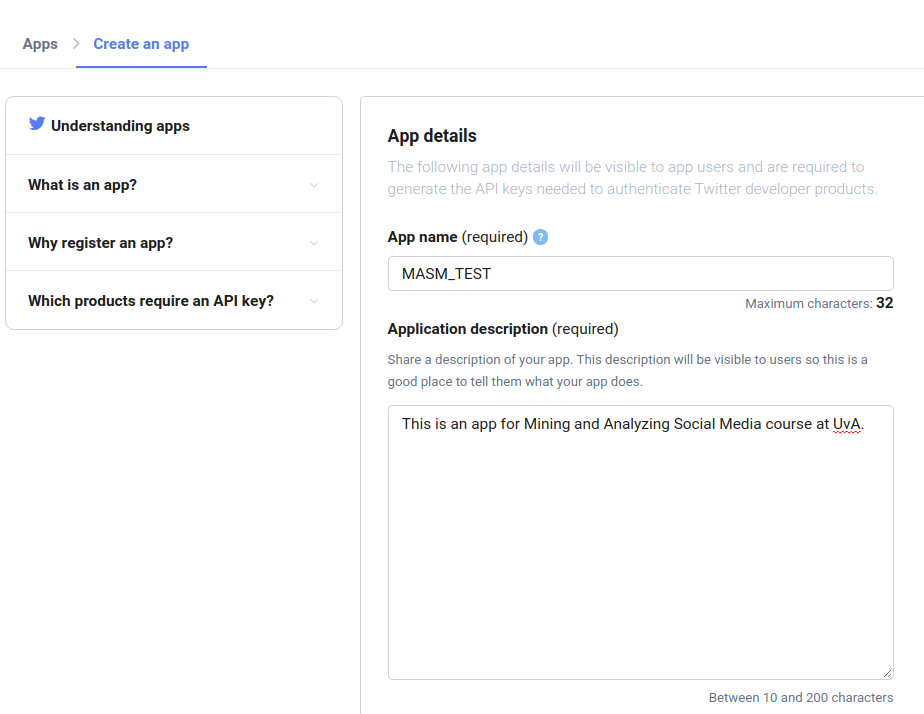Focus the App name field containing MASM_TEST
Image resolution: width=924 pixels, height=714 pixels.
click(641, 273)
